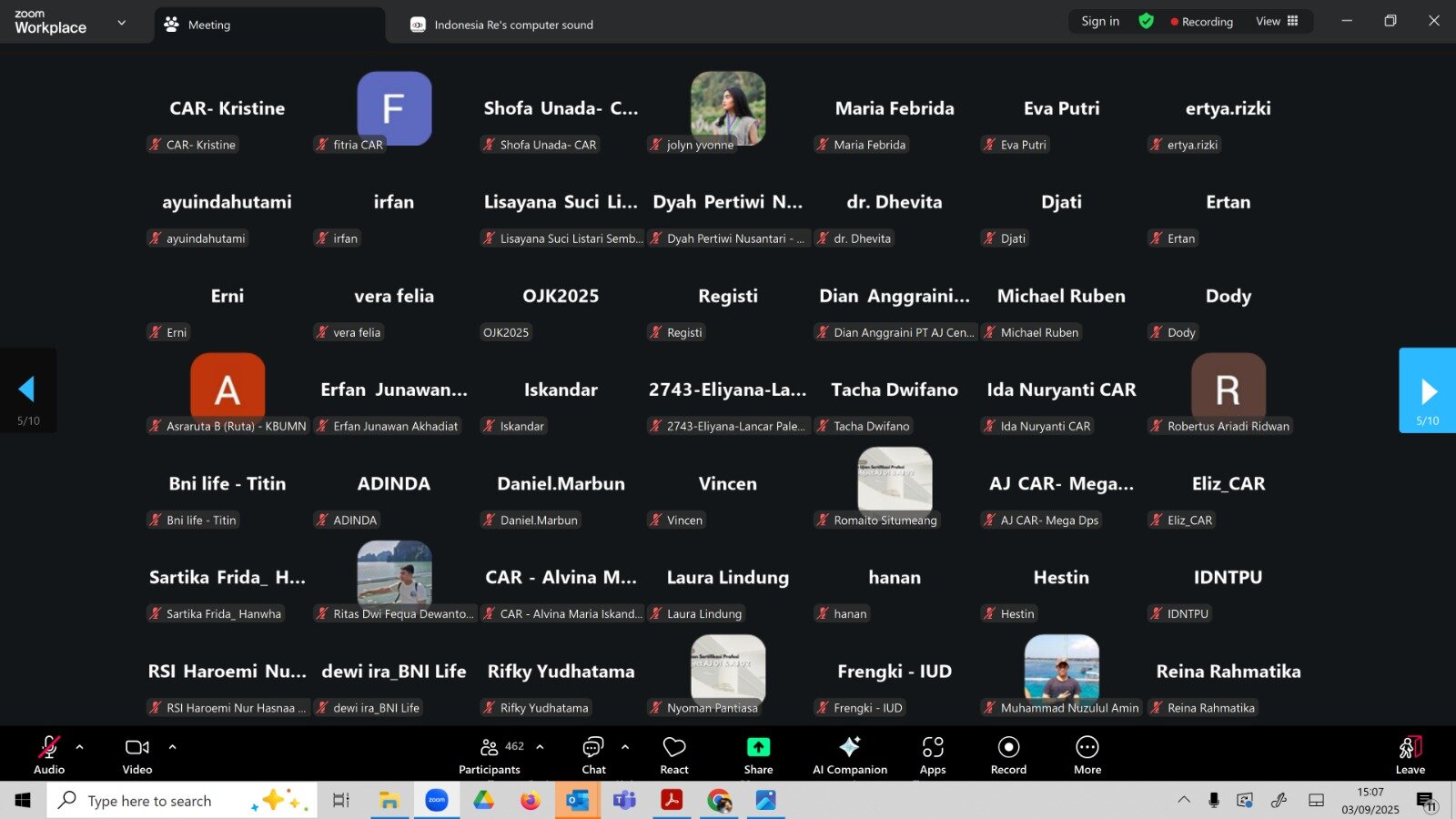Open Zoom Workplace dropdown chevron
Viewport: 1456px width, 819px height.
(122, 23)
